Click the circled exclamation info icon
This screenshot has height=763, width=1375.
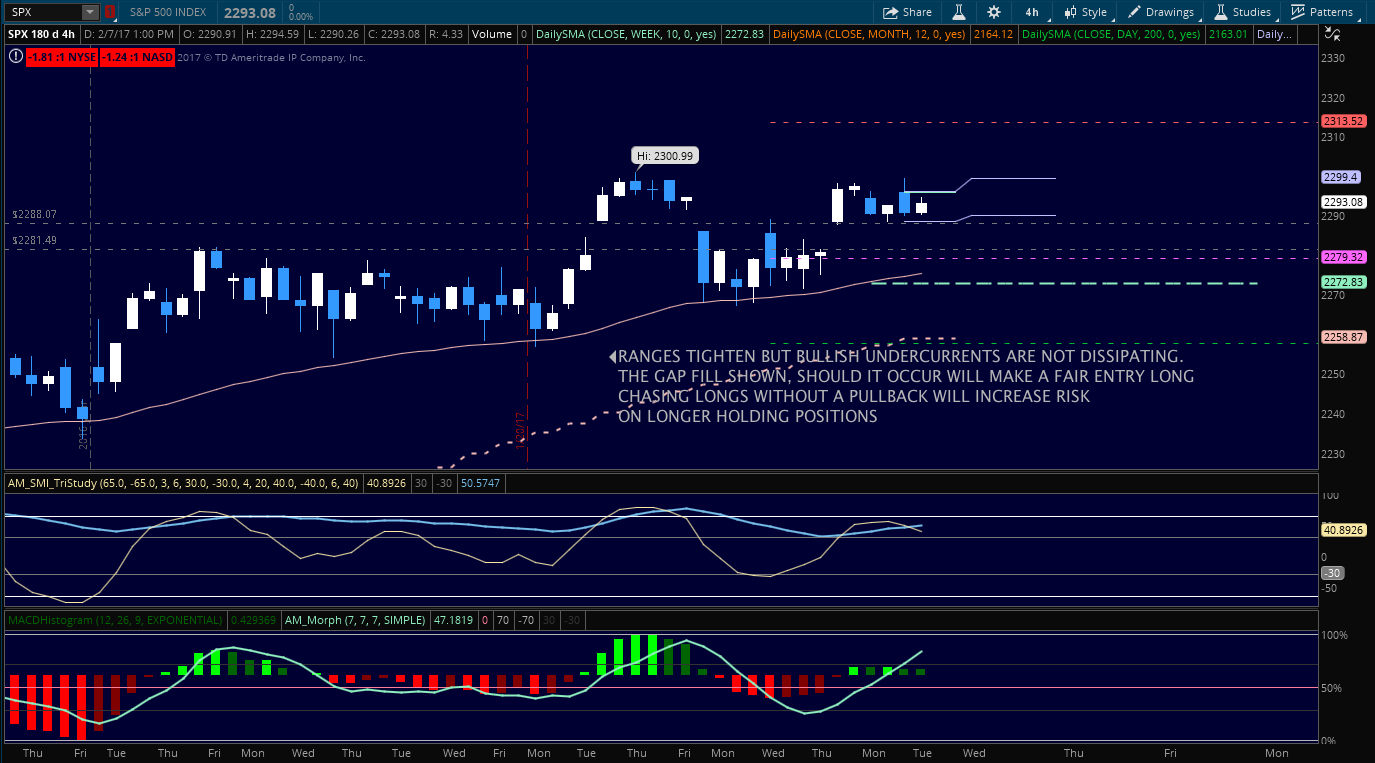(x=15, y=57)
